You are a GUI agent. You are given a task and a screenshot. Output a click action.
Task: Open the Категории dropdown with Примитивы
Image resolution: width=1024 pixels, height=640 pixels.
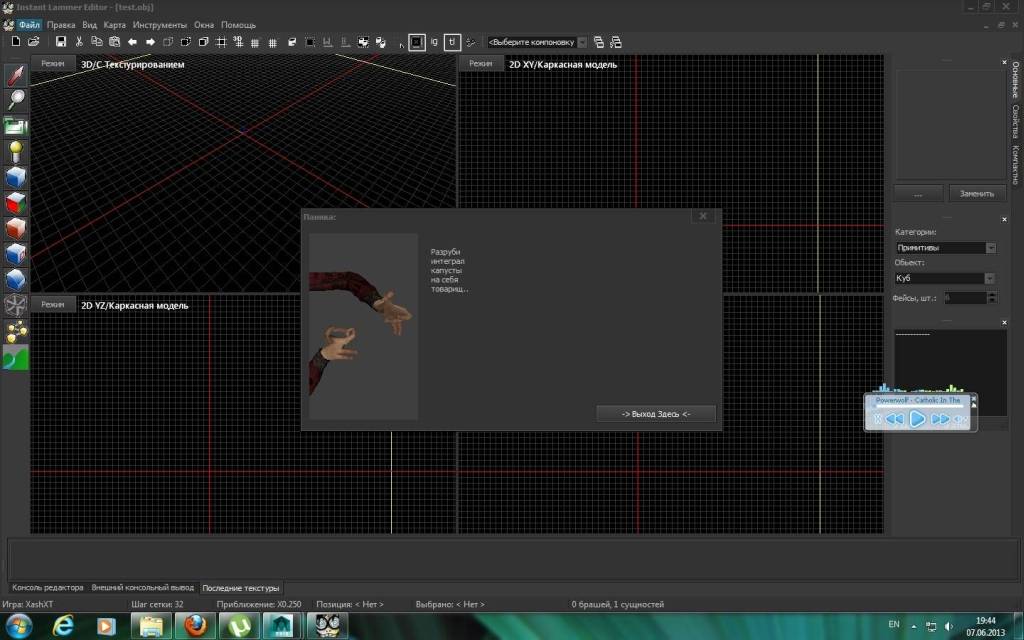pos(945,247)
